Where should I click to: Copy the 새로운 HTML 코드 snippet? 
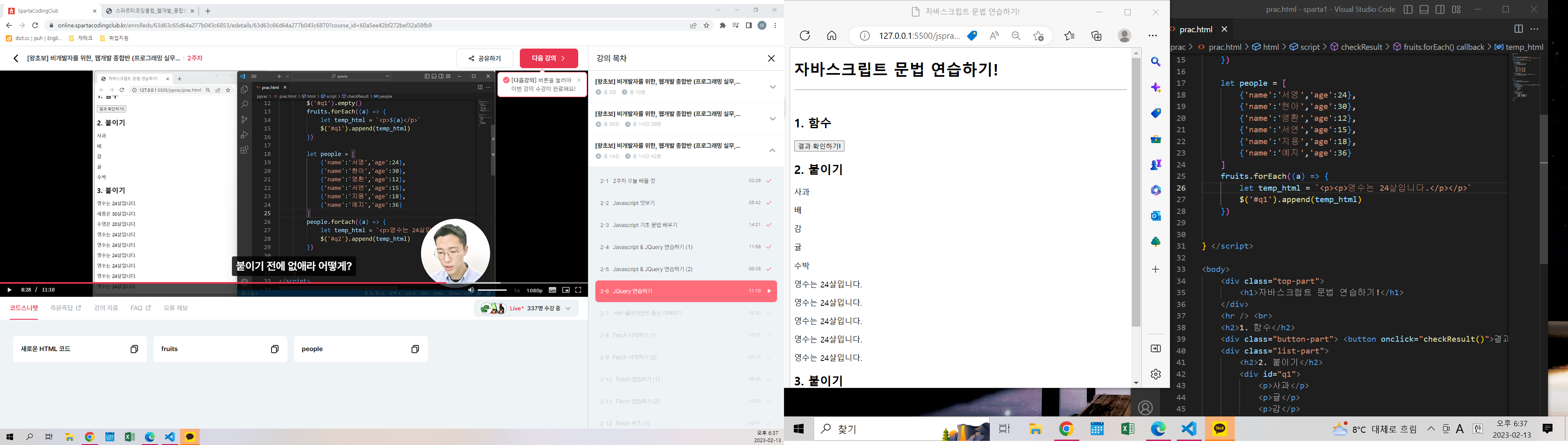(134, 349)
